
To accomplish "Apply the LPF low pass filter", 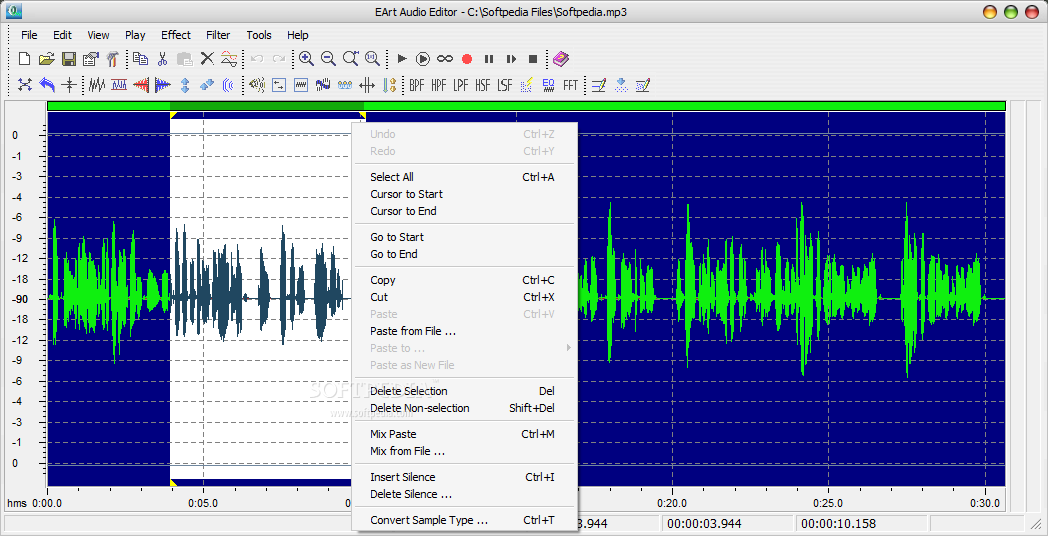I will point(461,85).
